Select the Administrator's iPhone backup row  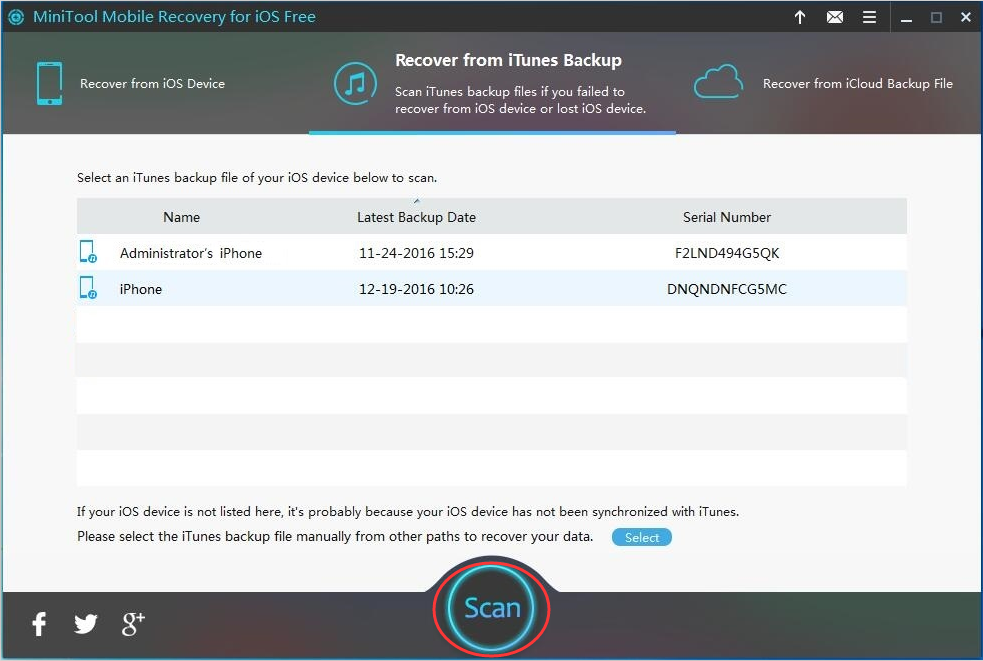point(492,253)
